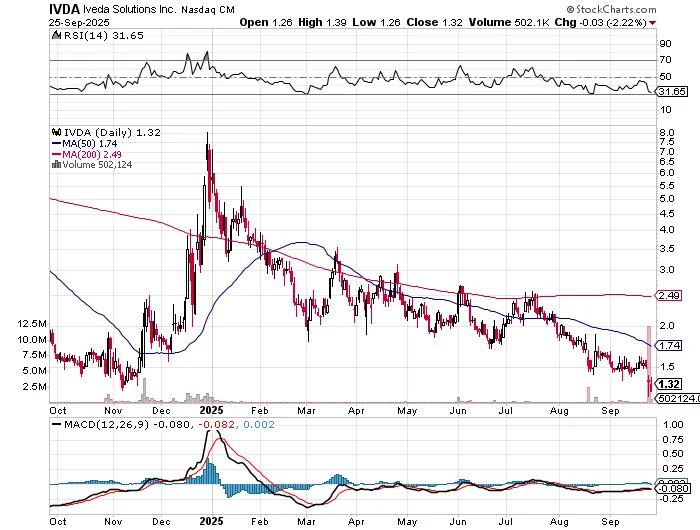Click the IVDA ticker symbol in the header
700x530 pixels.
tap(65, 9)
